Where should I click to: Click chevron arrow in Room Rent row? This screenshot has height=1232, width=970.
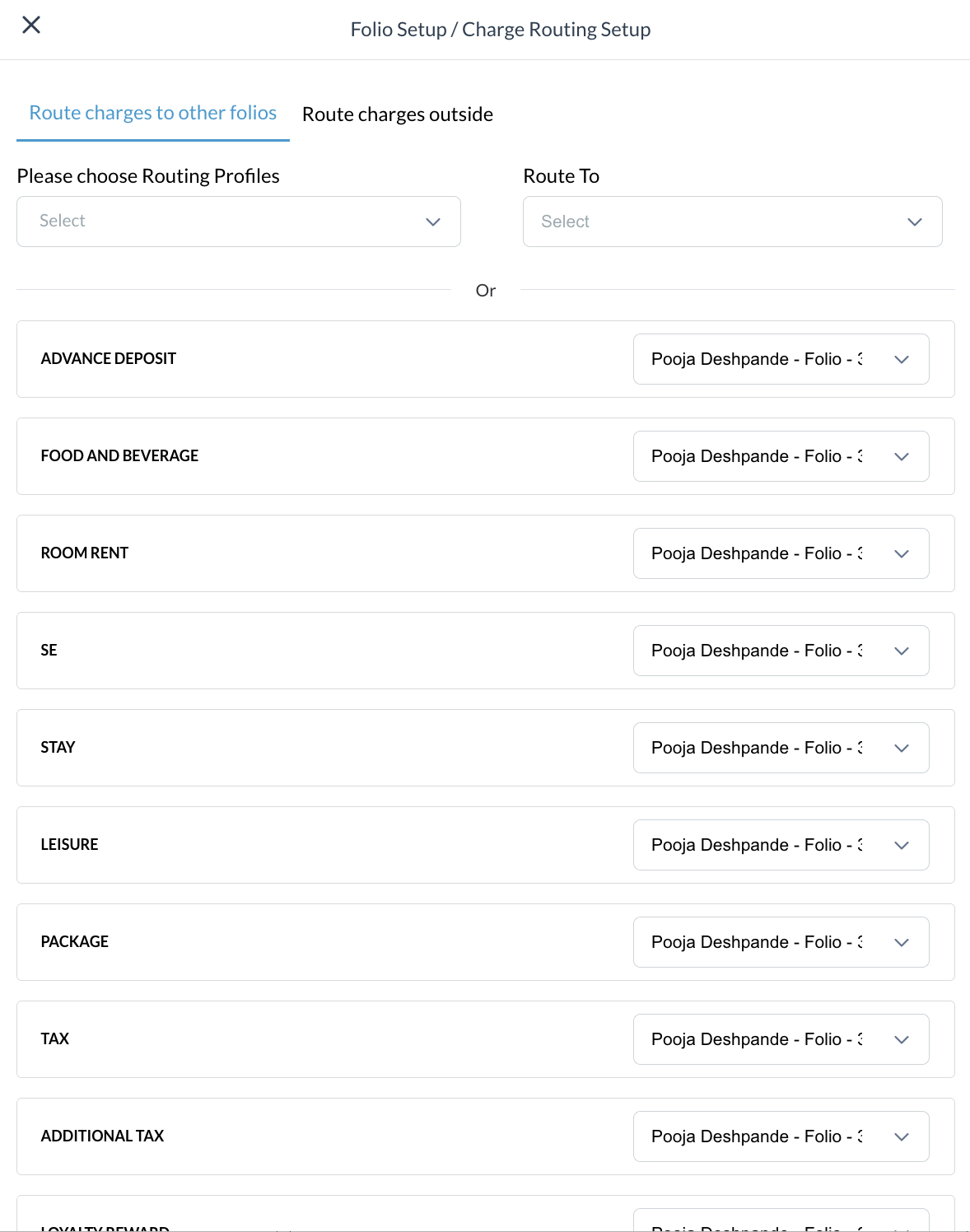901,553
